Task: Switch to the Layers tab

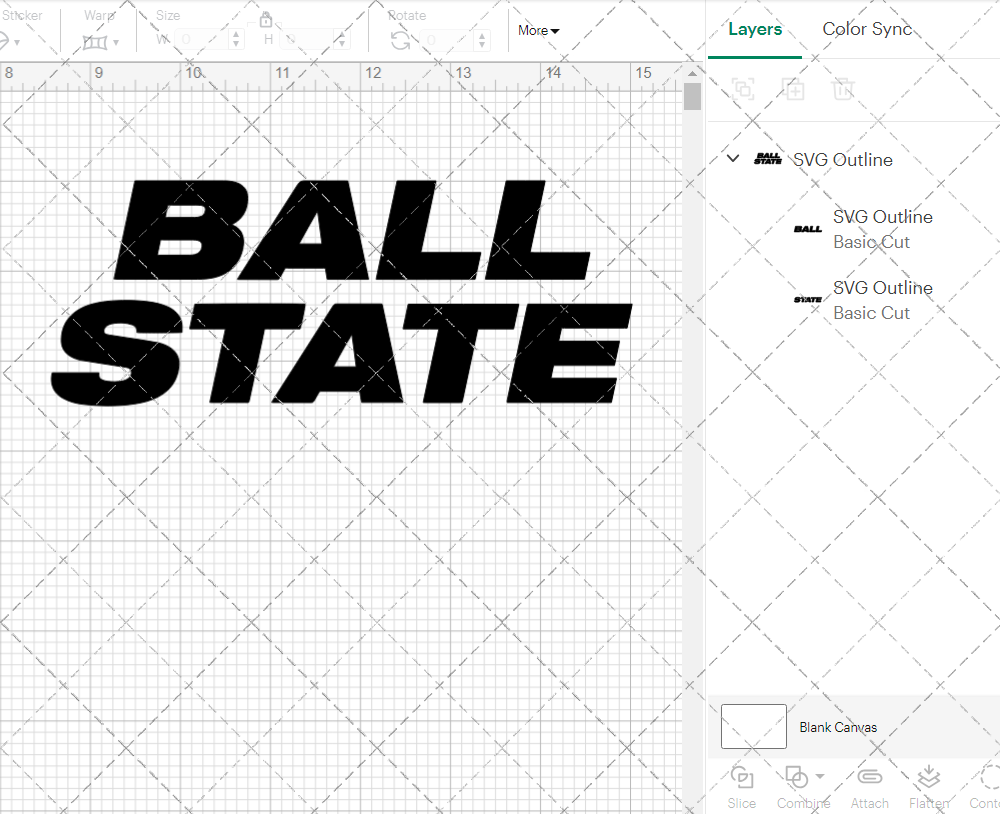Action: tap(755, 29)
